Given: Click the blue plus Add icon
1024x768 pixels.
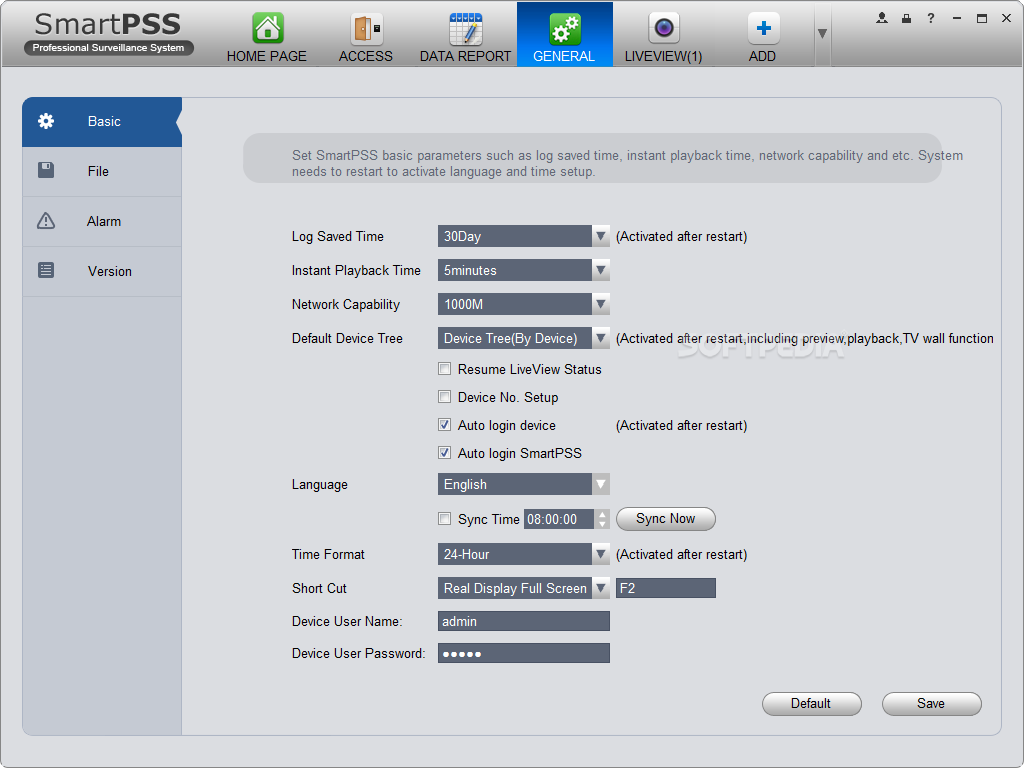Looking at the screenshot, I should click(x=763, y=28).
